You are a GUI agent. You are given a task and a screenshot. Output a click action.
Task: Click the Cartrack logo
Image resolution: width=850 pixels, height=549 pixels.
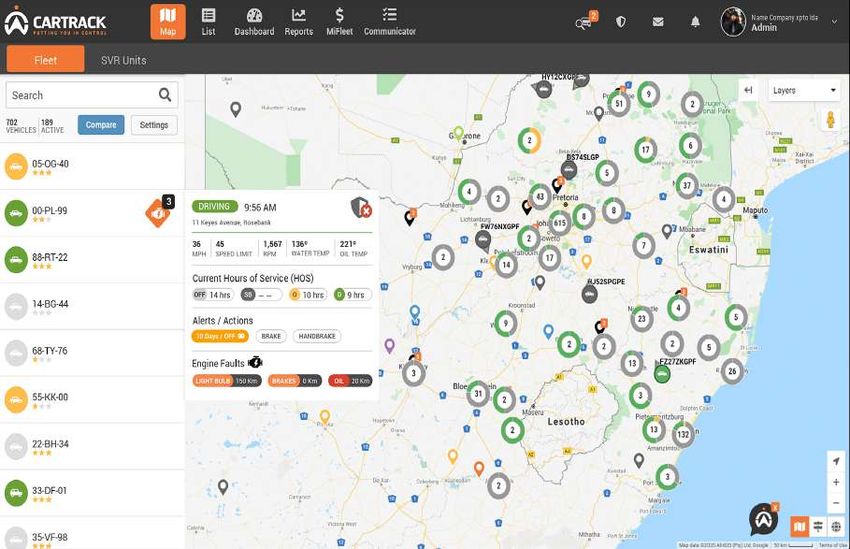(55, 22)
